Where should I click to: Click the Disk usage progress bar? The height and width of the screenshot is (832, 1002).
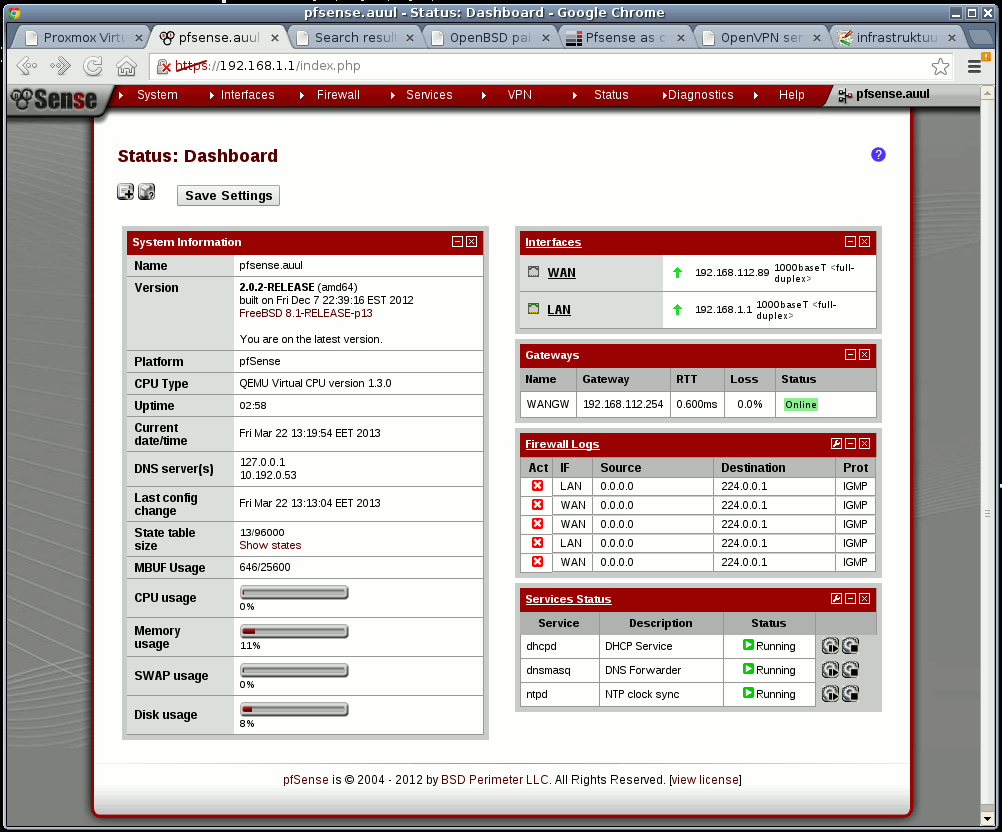294,709
